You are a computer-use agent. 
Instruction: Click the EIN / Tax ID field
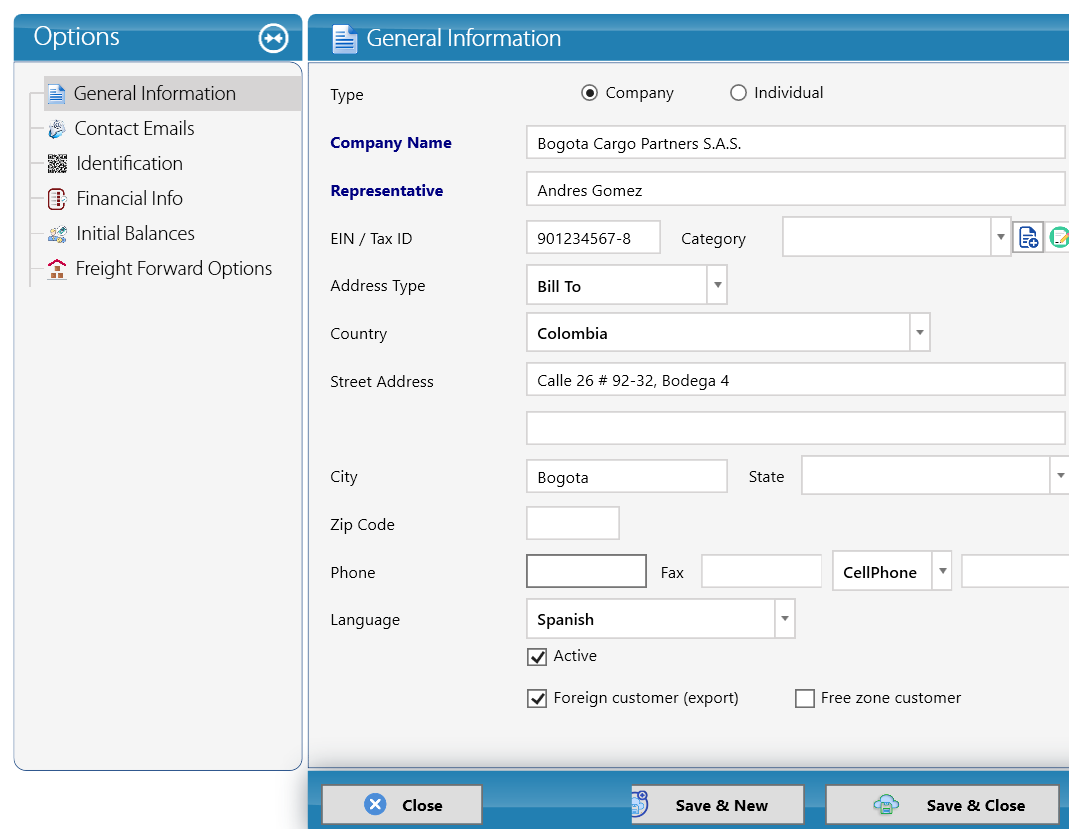pos(593,237)
